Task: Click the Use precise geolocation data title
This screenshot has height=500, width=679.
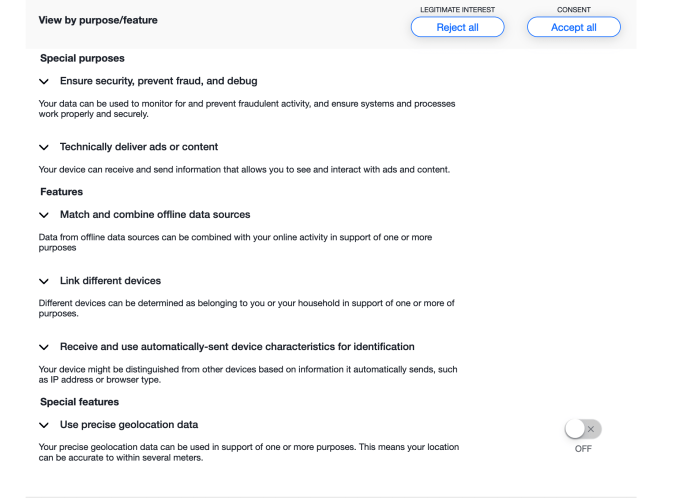Action: click(129, 425)
